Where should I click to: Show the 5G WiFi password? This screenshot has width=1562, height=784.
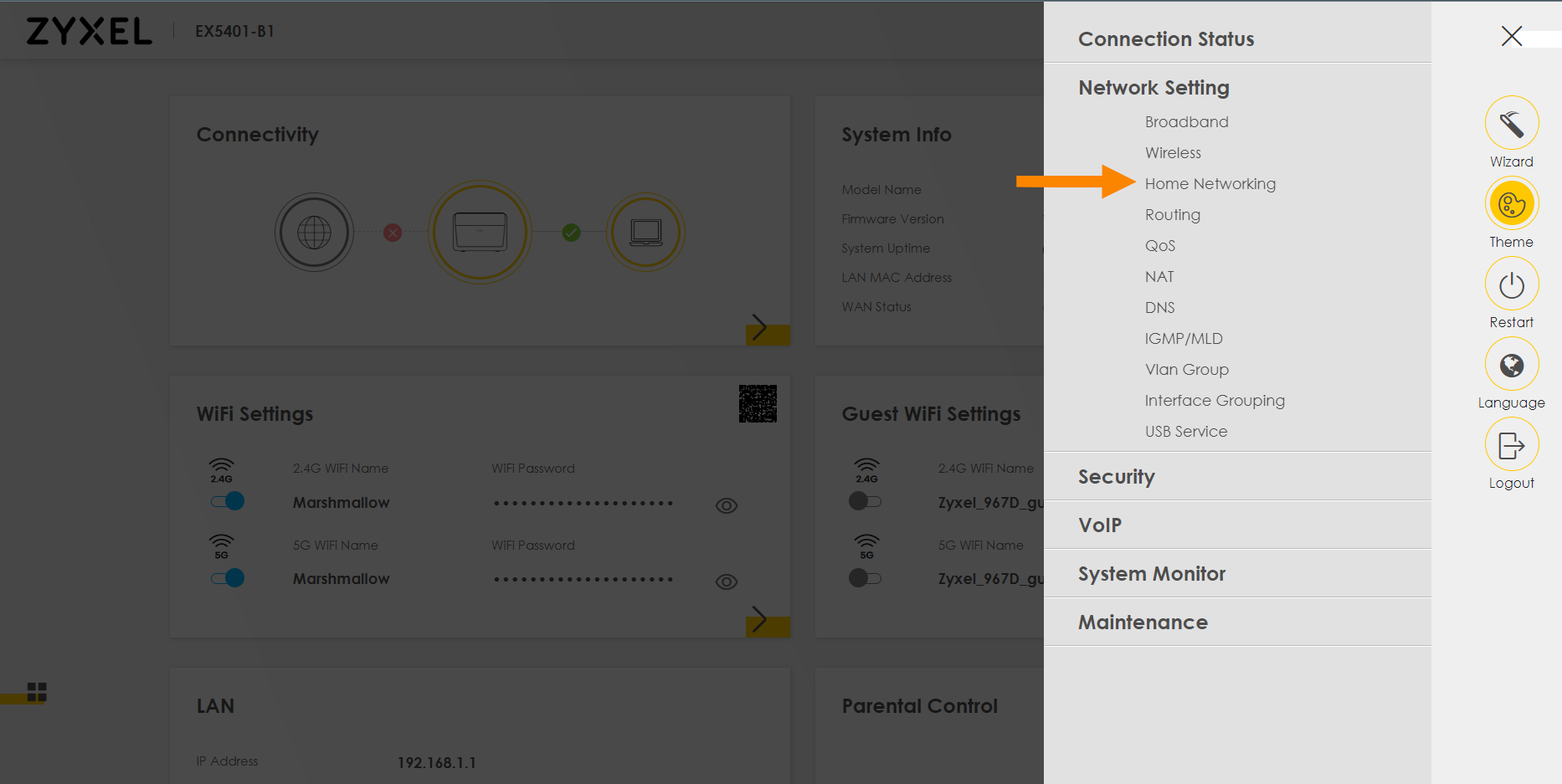click(726, 582)
